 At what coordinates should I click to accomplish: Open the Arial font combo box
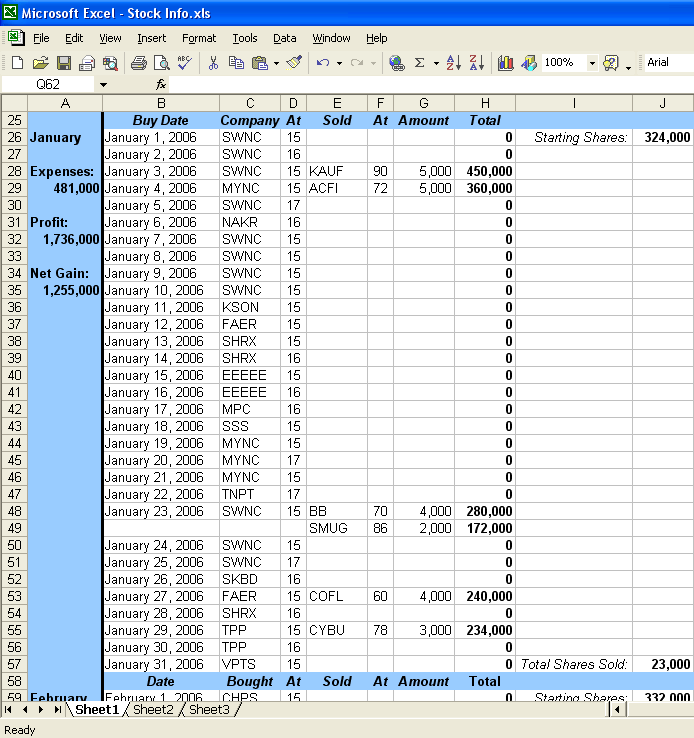(x=668, y=62)
